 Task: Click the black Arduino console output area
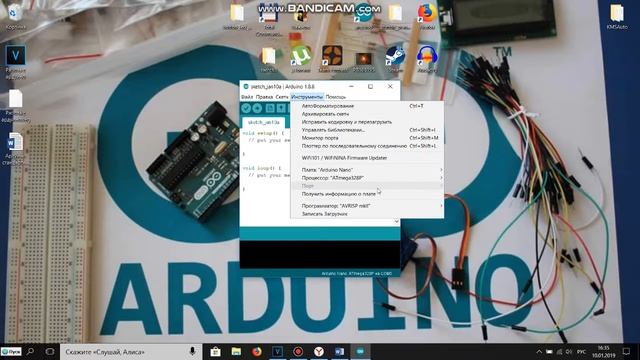pos(320,255)
